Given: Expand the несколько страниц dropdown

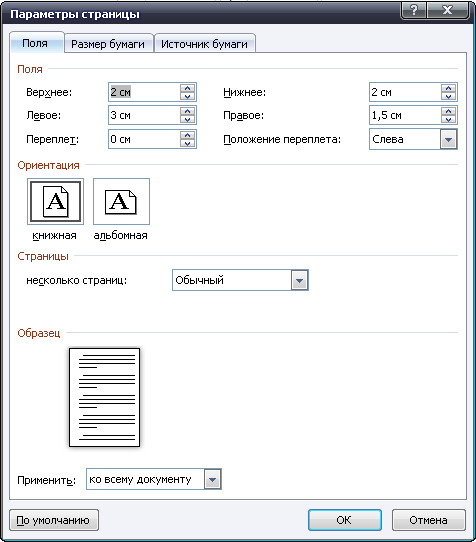Looking at the screenshot, I should click(299, 280).
